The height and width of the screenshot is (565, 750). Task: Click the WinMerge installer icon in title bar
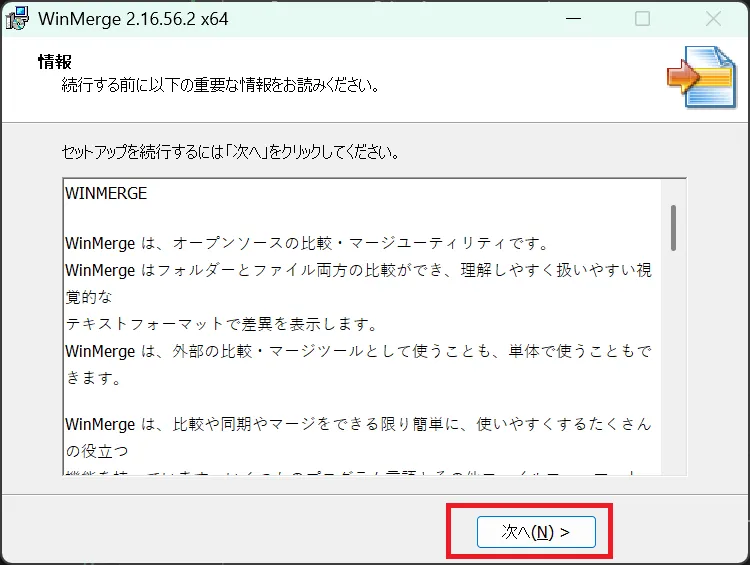point(17,19)
